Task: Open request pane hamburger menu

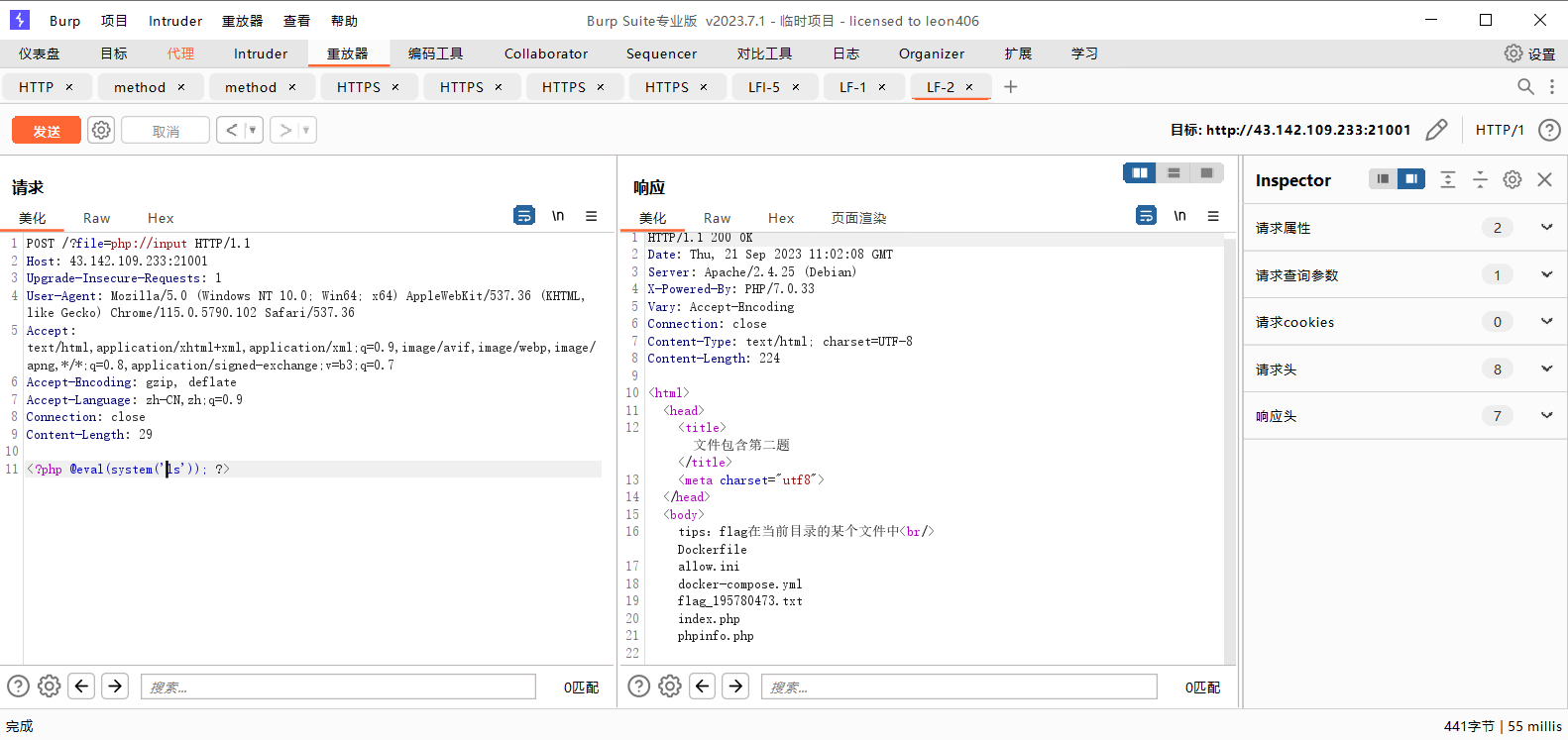Action: point(591,215)
